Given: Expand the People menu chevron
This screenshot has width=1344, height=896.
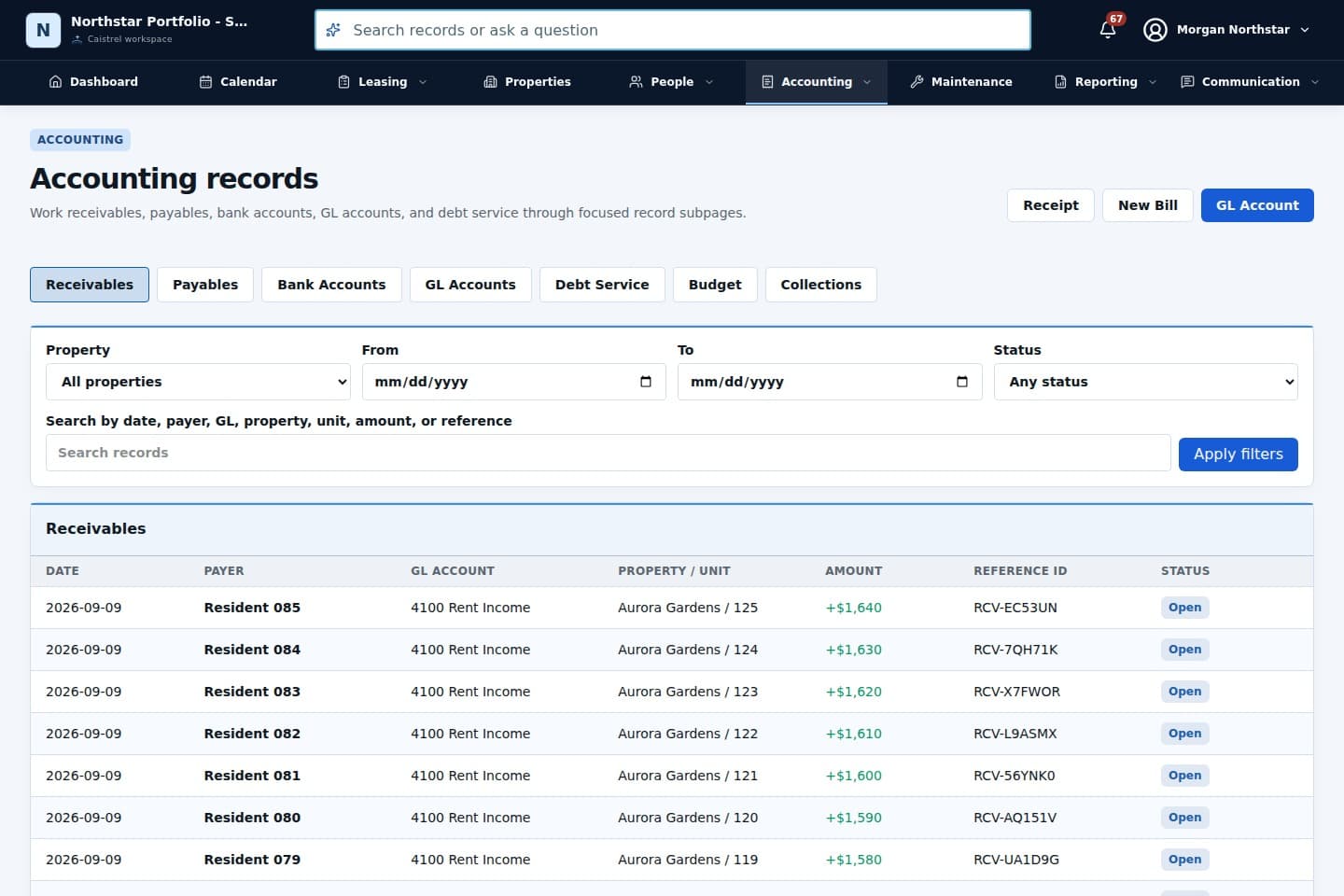Looking at the screenshot, I should click(x=709, y=82).
